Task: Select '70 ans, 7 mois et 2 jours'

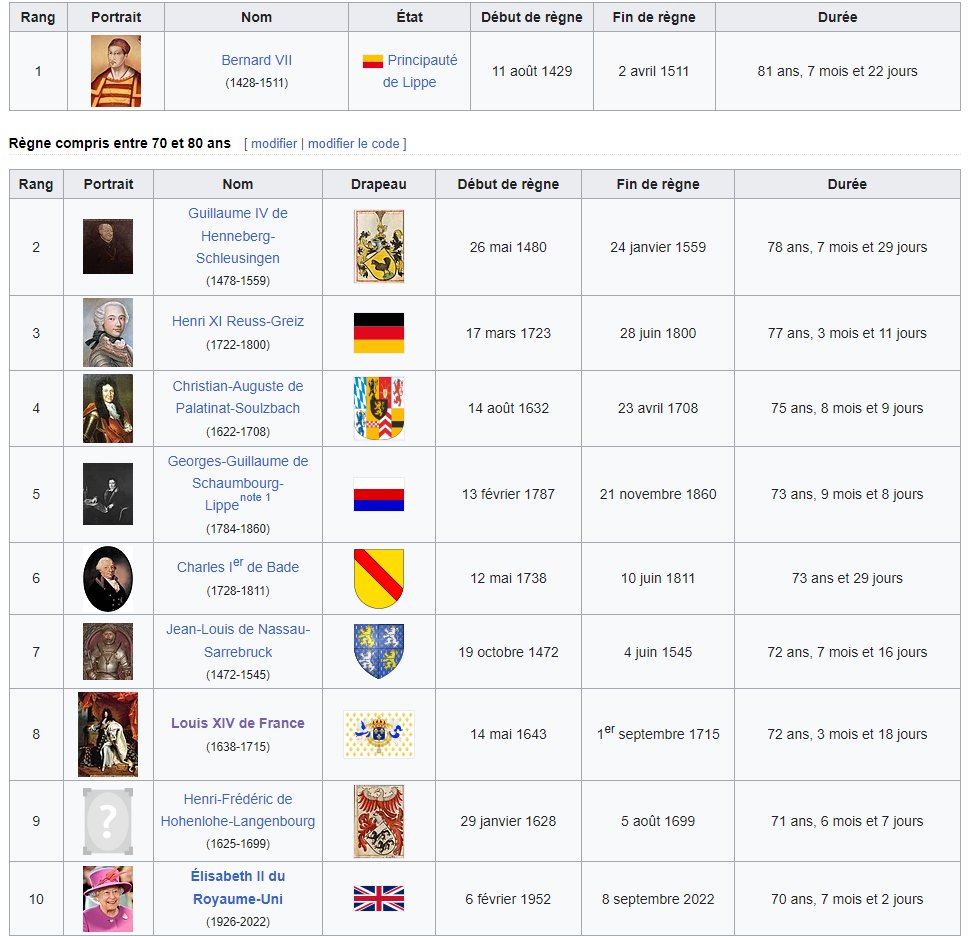Action: (x=847, y=899)
